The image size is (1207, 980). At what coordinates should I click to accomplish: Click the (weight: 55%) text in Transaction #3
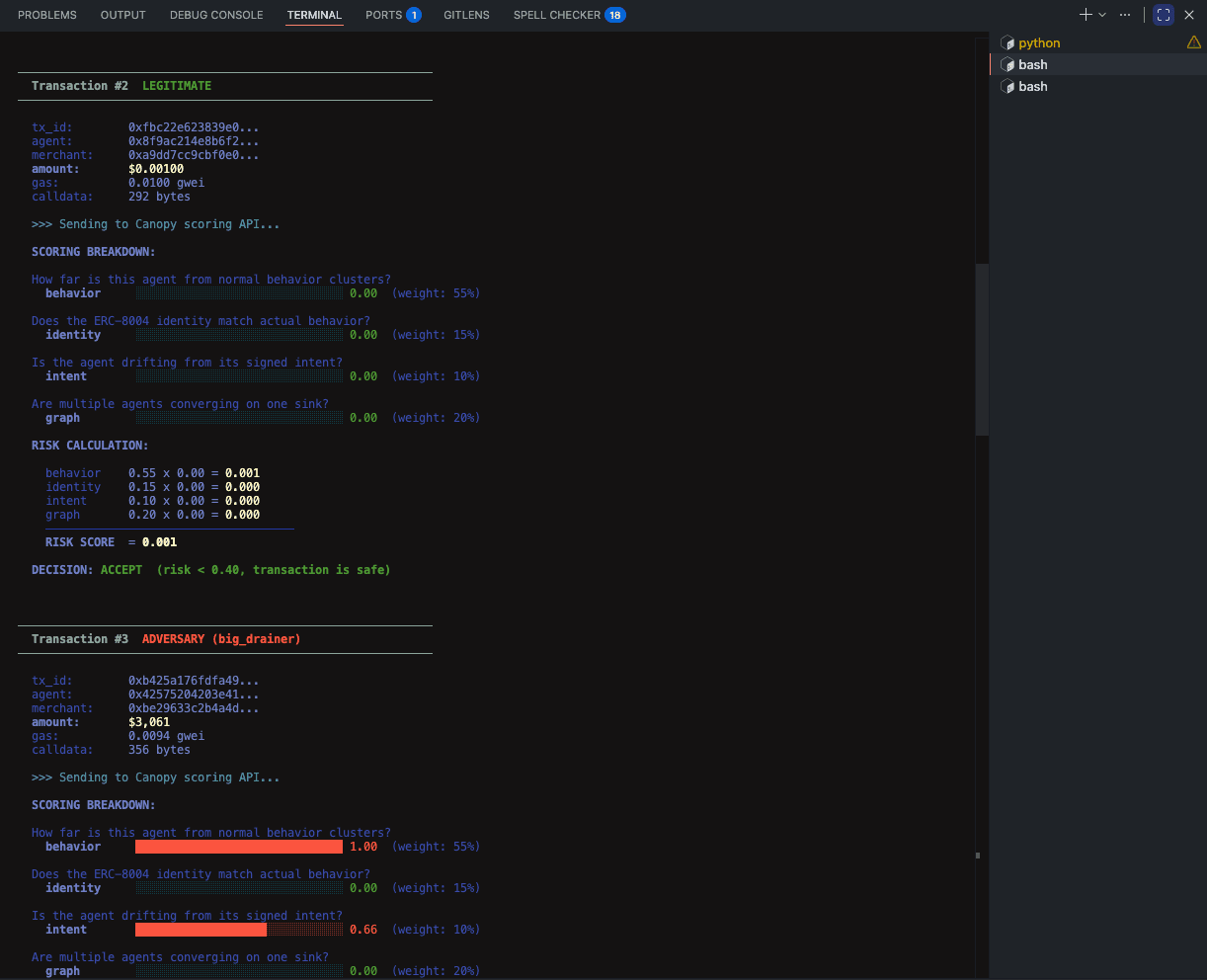pos(436,847)
